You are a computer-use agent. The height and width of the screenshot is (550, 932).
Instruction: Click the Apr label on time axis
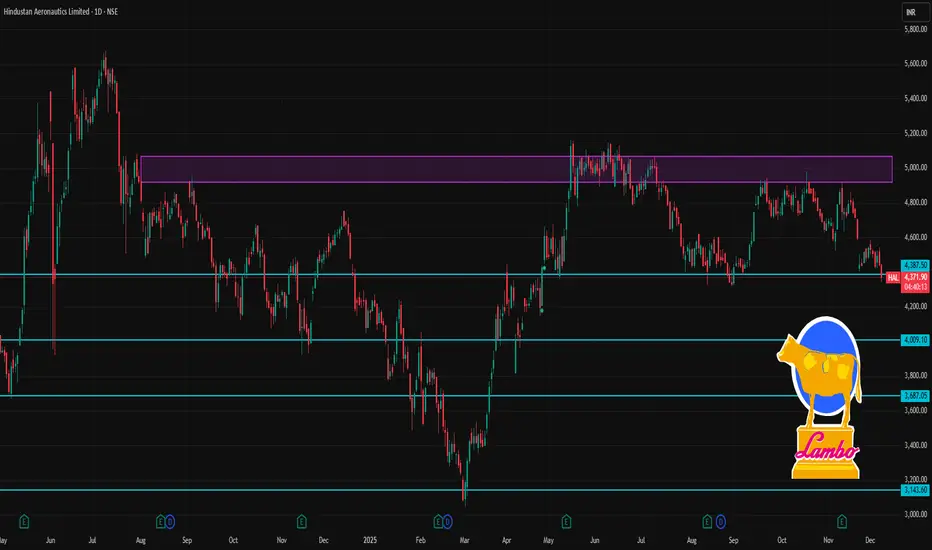click(x=506, y=540)
